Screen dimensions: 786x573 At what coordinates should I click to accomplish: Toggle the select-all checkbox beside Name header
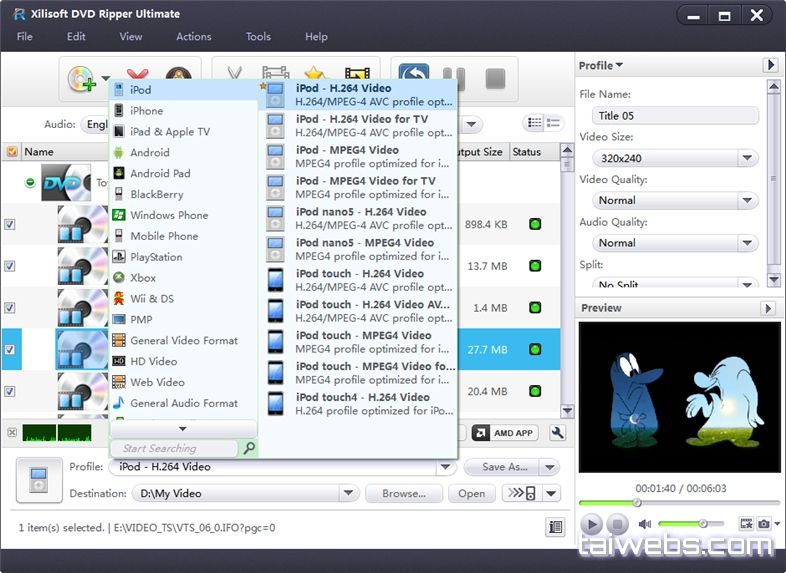tap(12, 152)
